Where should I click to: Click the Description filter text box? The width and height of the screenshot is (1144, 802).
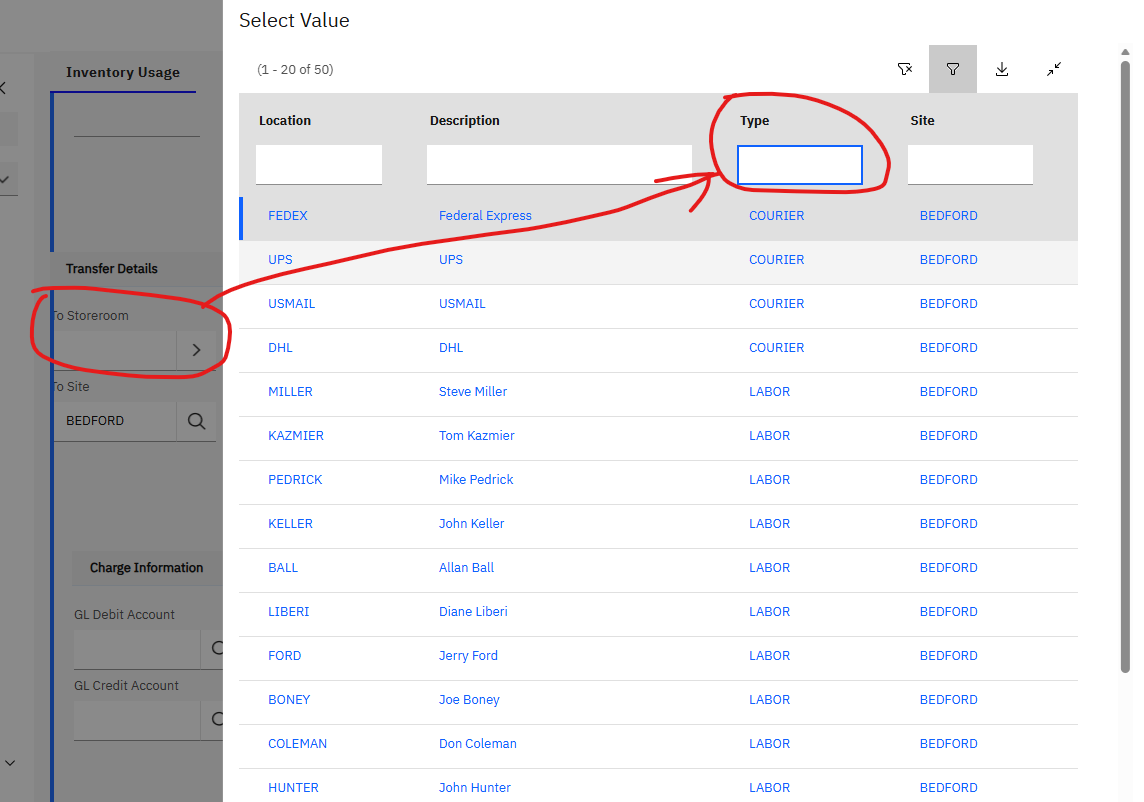click(558, 165)
